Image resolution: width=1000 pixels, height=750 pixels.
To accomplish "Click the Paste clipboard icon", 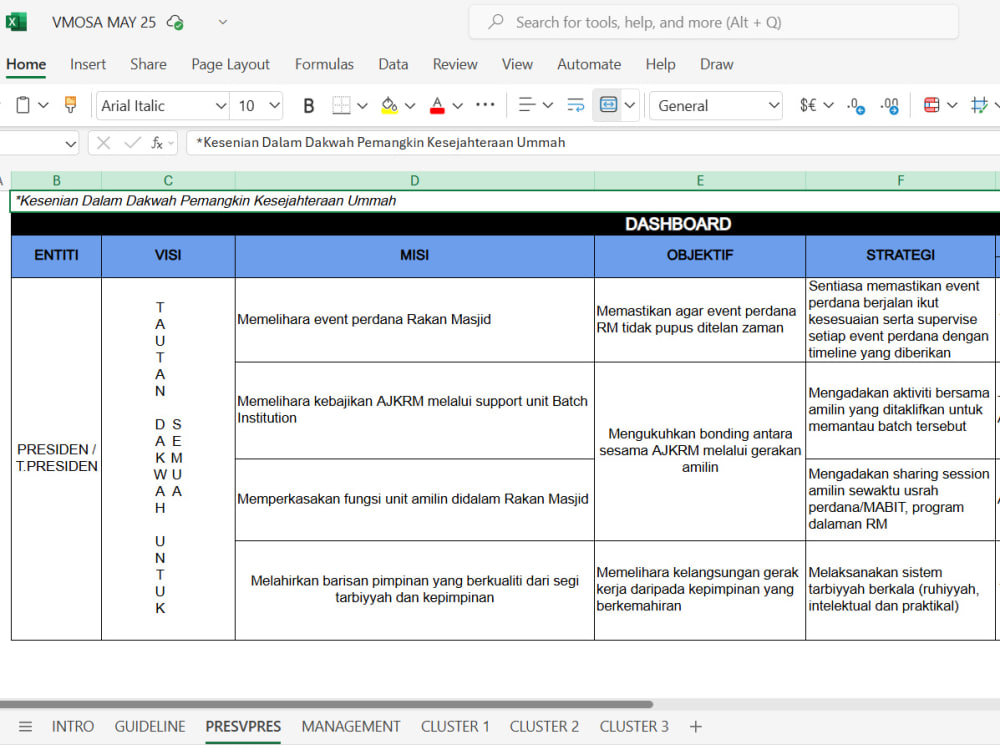I will pos(23,105).
